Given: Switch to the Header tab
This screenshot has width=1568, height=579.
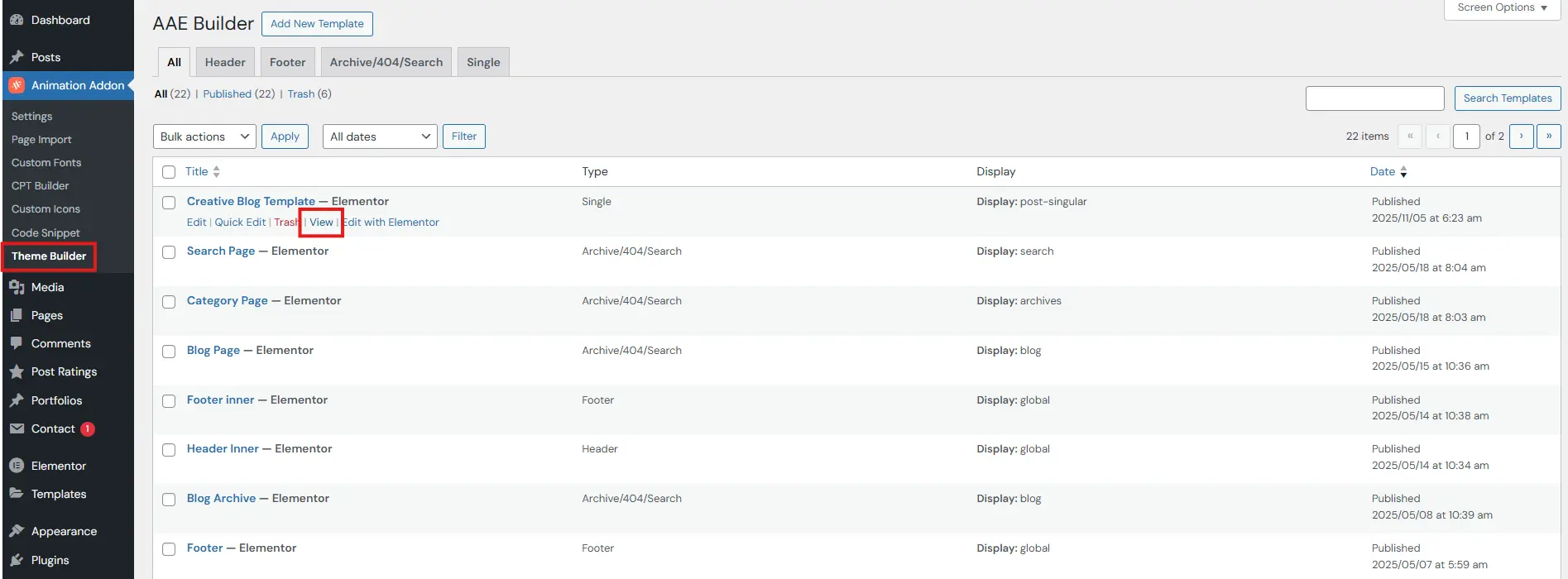Looking at the screenshot, I should pos(225,62).
